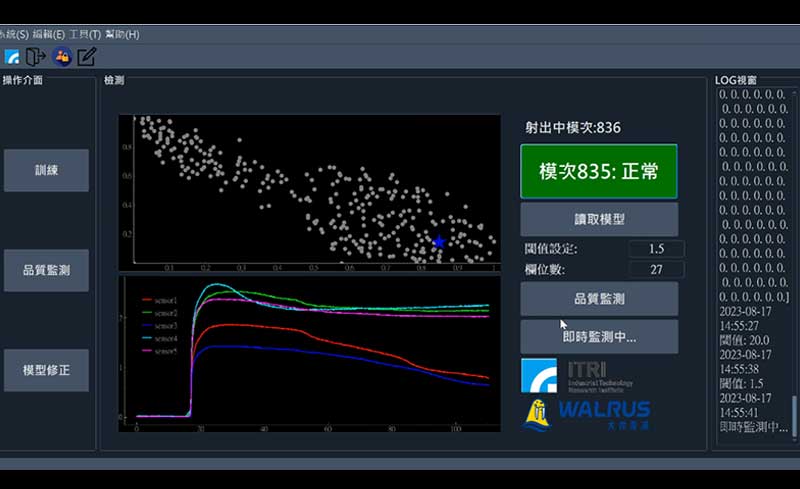Click the ITRI logo image below buttons
This screenshot has height=489, width=800.
(577, 376)
